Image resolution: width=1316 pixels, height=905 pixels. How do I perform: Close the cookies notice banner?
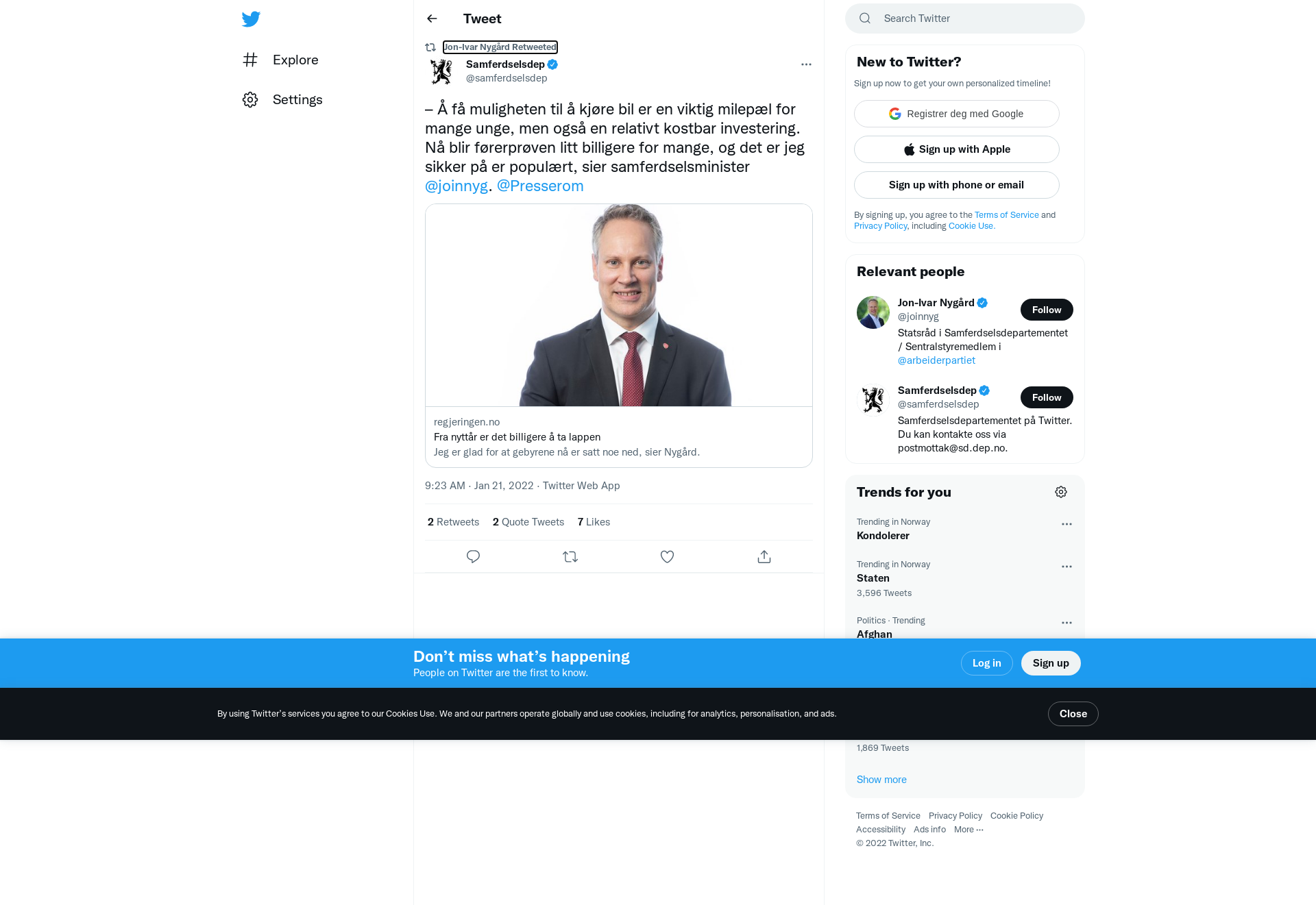point(1073,714)
